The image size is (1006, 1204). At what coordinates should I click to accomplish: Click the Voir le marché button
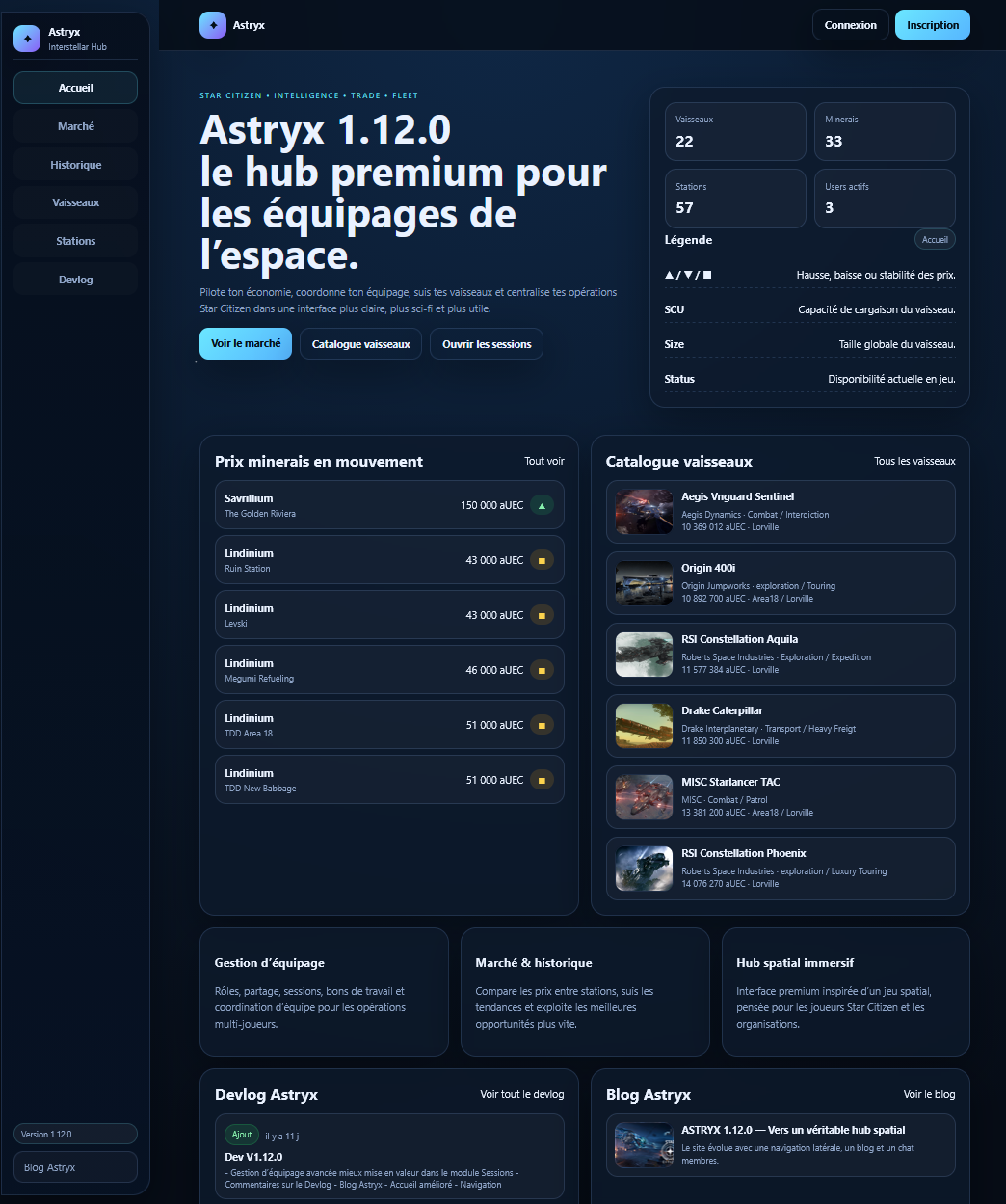click(x=246, y=343)
